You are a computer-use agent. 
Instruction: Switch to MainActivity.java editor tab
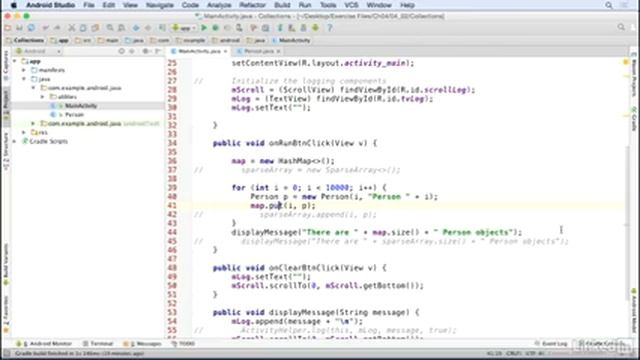(x=199, y=51)
